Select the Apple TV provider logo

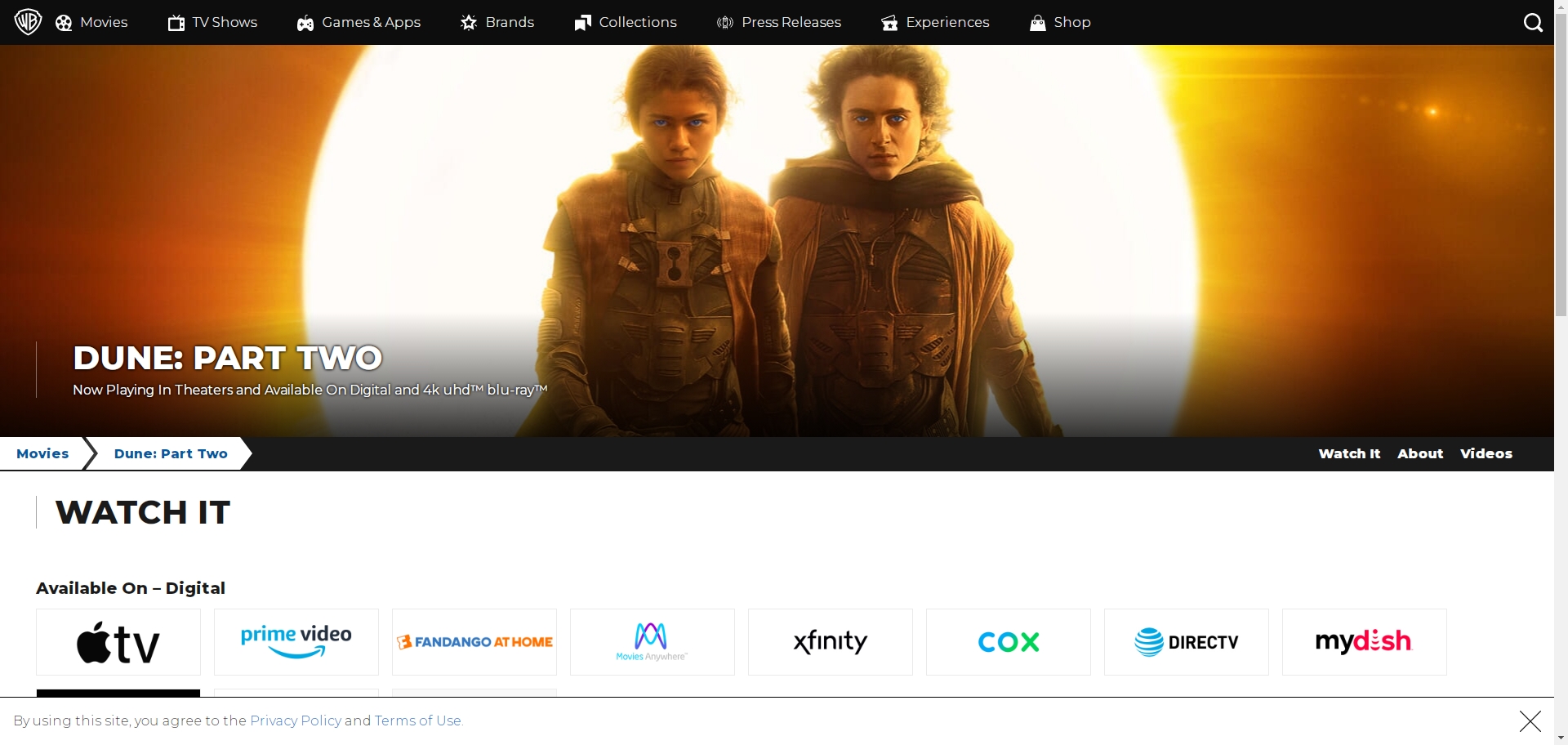118,642
